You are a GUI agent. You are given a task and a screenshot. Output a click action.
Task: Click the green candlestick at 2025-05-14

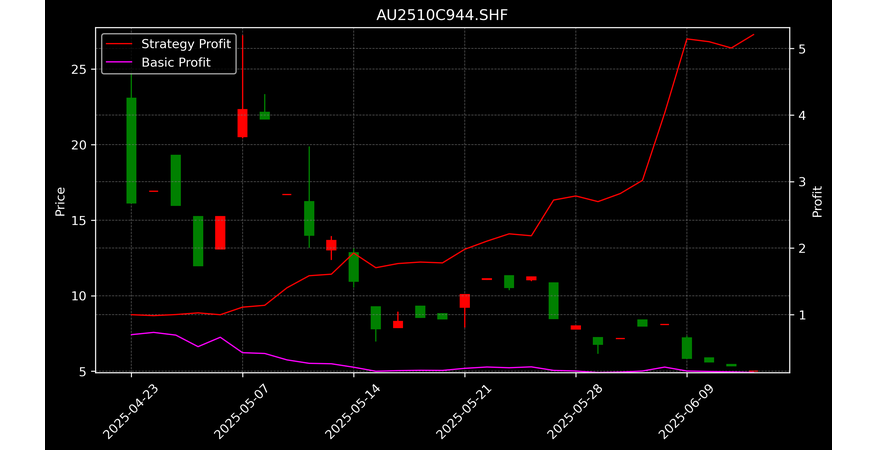[x=354, y=267]
